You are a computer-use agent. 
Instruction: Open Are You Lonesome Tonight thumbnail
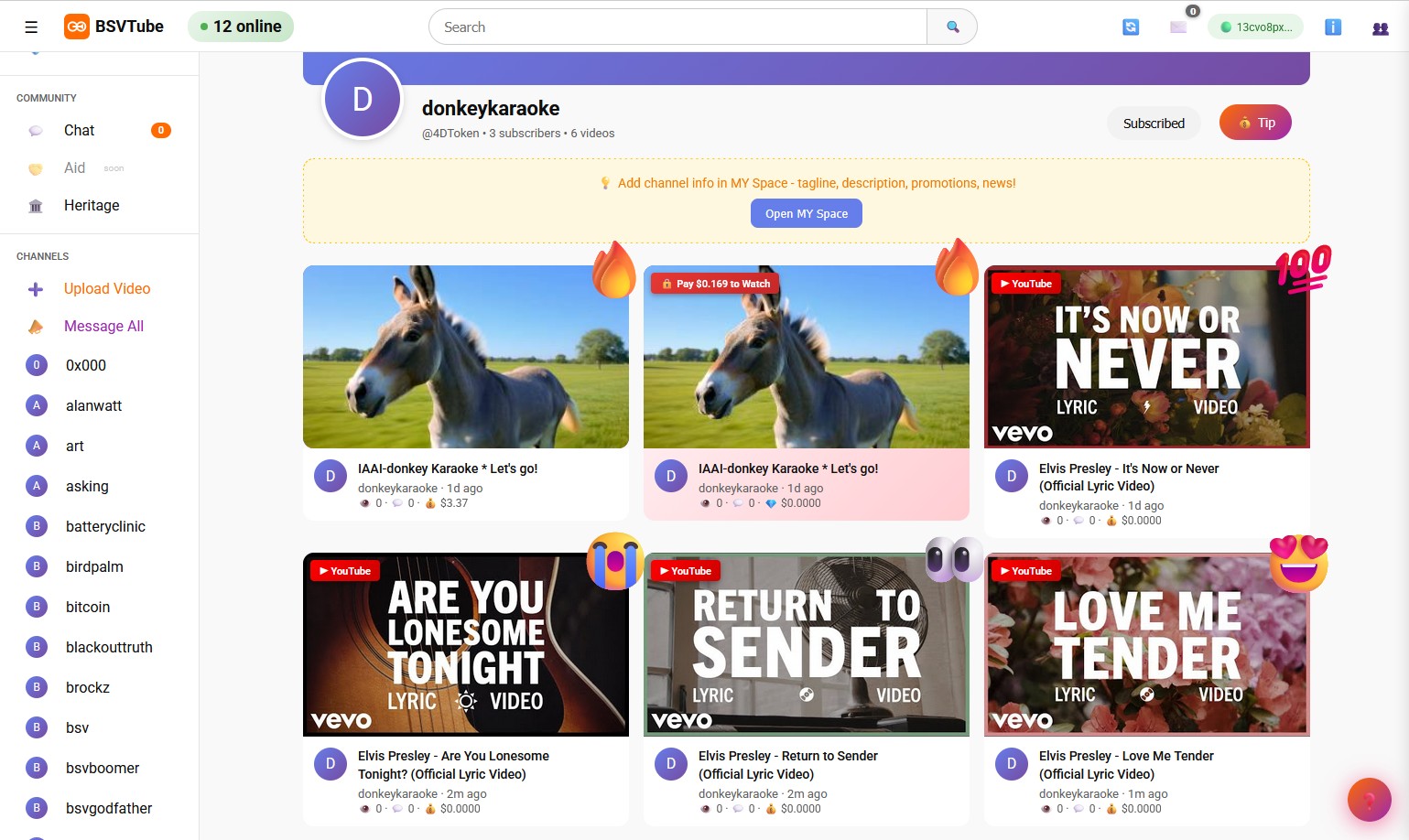click(x=466, y=644)
